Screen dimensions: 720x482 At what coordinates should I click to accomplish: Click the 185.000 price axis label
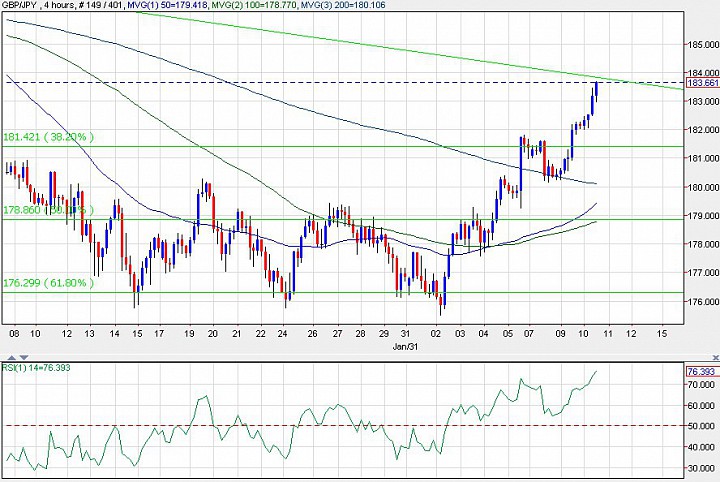(703, 45)
